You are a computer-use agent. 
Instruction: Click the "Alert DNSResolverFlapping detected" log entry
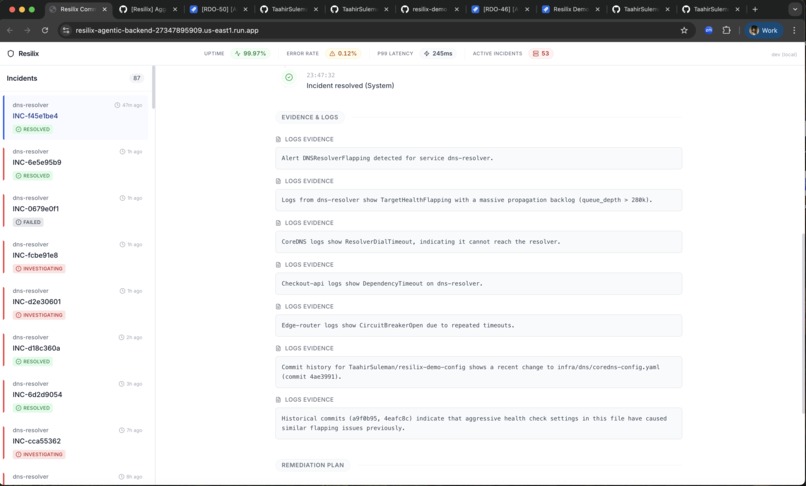click(479, 158)
